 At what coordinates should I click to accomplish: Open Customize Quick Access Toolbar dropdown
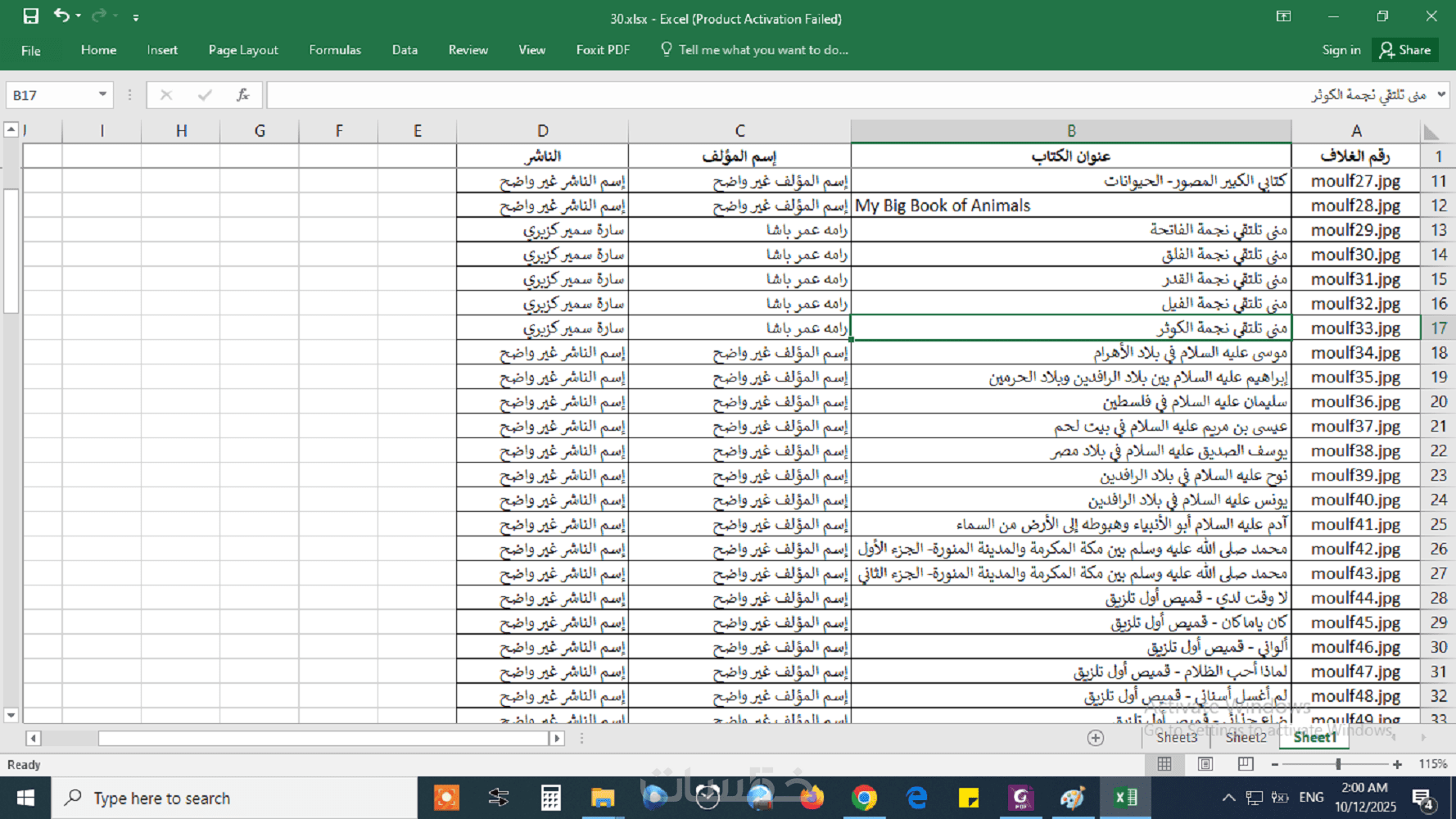click(x=136, y=16)
